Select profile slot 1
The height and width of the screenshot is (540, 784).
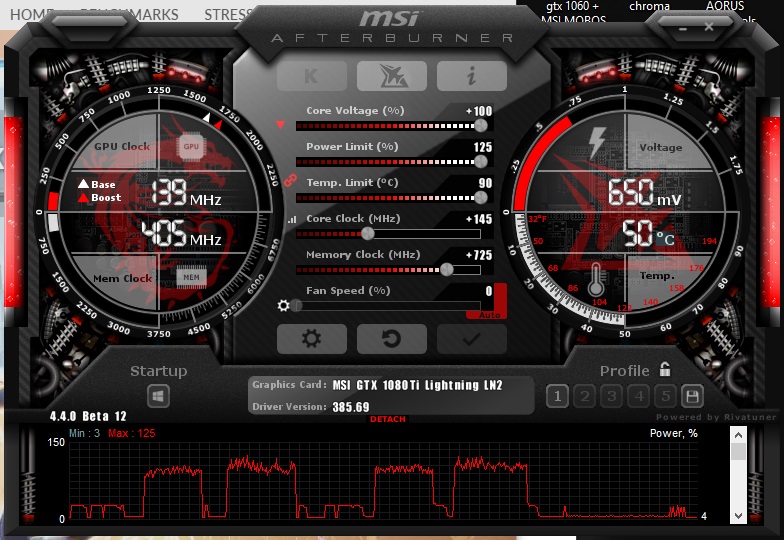558,396
